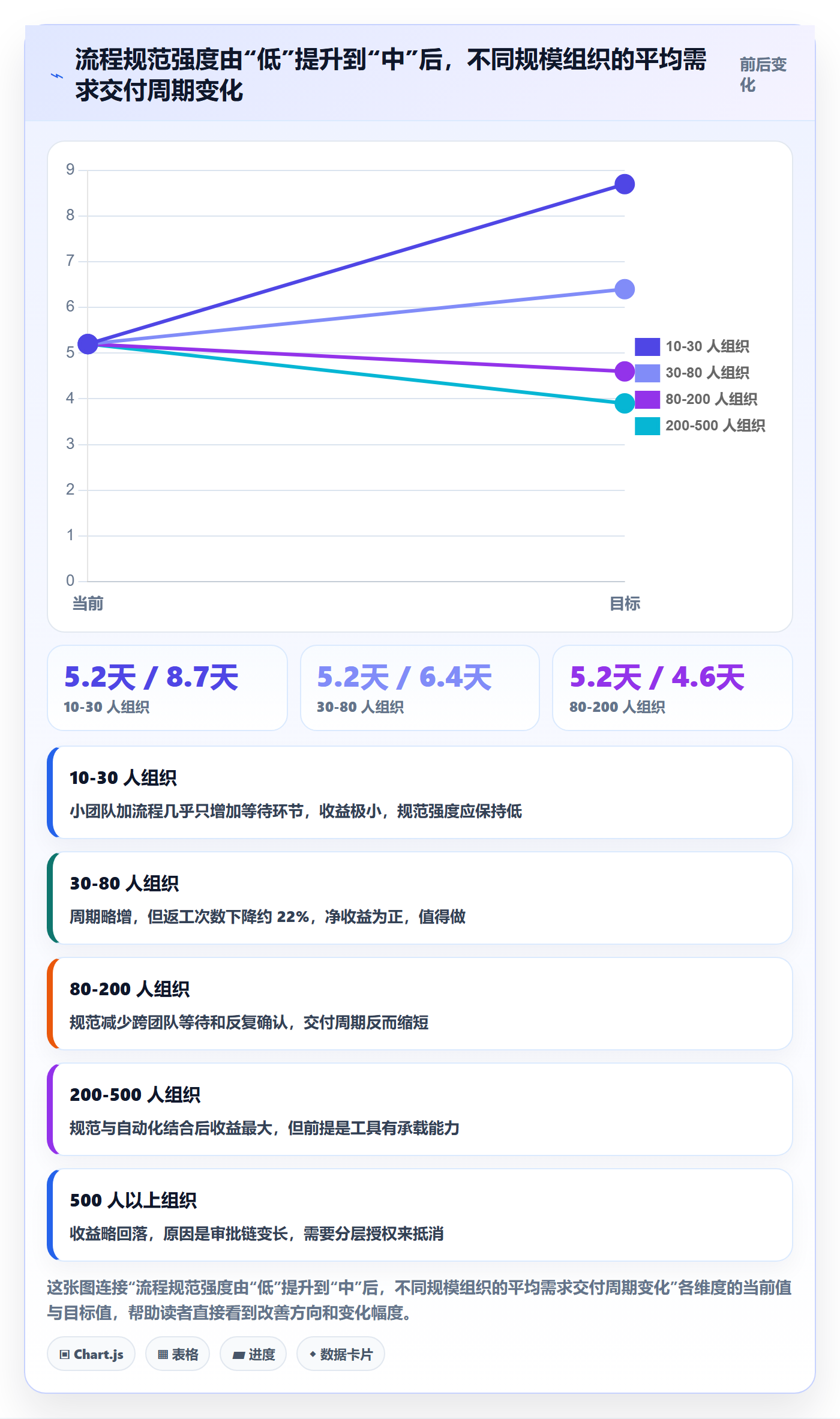Click the 交付周期反而缩短 description line
840x1419 pixels.
click(249, 1022)
